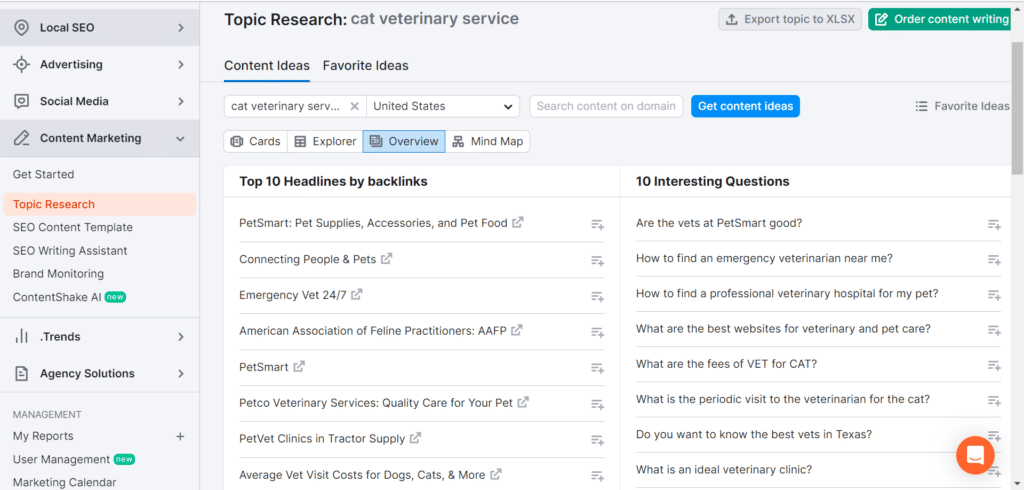Open the United States country dropdown
This screenshot has height=490, width=1024.
pyautogui.click(x=443, y=106)
